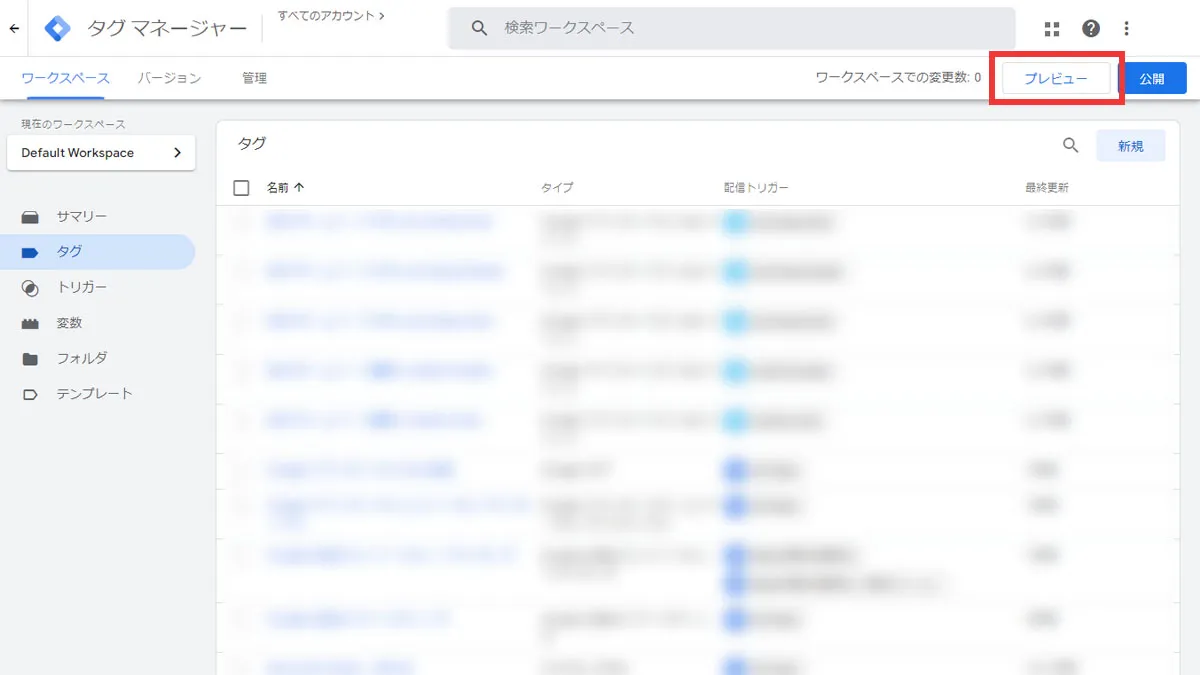The image size is (1200, 675).
Task: Check the select-all checkbox in the tag list header
Action: coord(242,187)
